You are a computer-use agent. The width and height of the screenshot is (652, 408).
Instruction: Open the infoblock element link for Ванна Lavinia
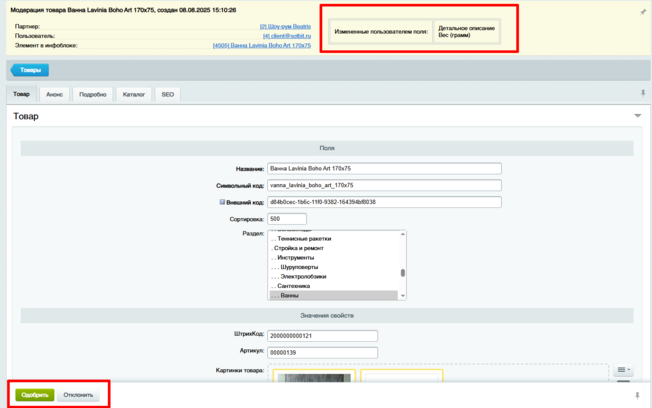tap(262, 45)
